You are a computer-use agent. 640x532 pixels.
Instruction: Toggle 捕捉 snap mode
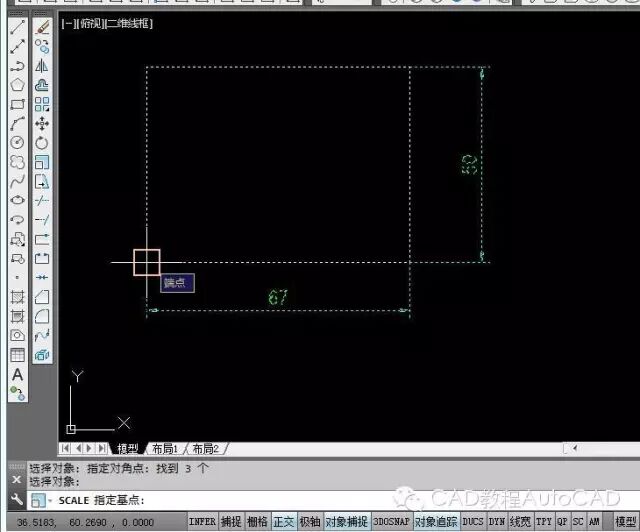point(231,521)
